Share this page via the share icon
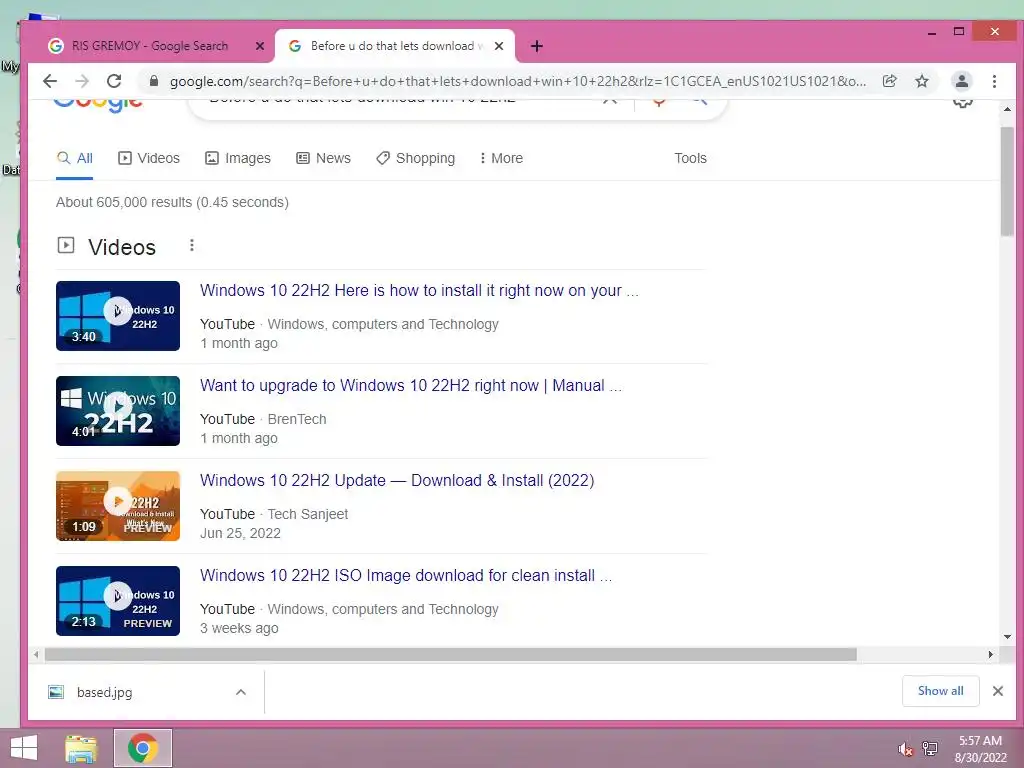The width and height of the screenshot is (1024, 768). click(x=889, y=81)
